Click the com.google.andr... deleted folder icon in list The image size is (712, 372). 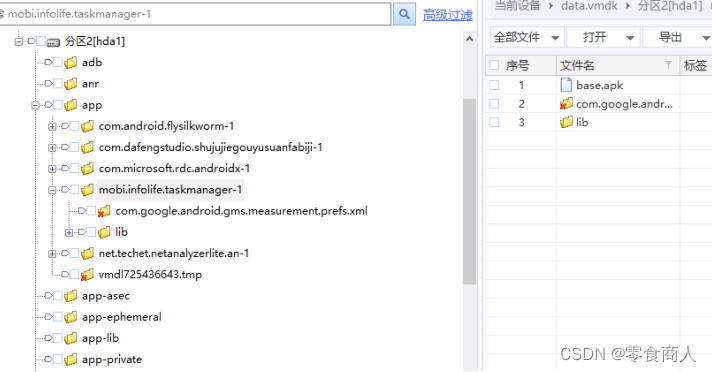coord(566,104)
